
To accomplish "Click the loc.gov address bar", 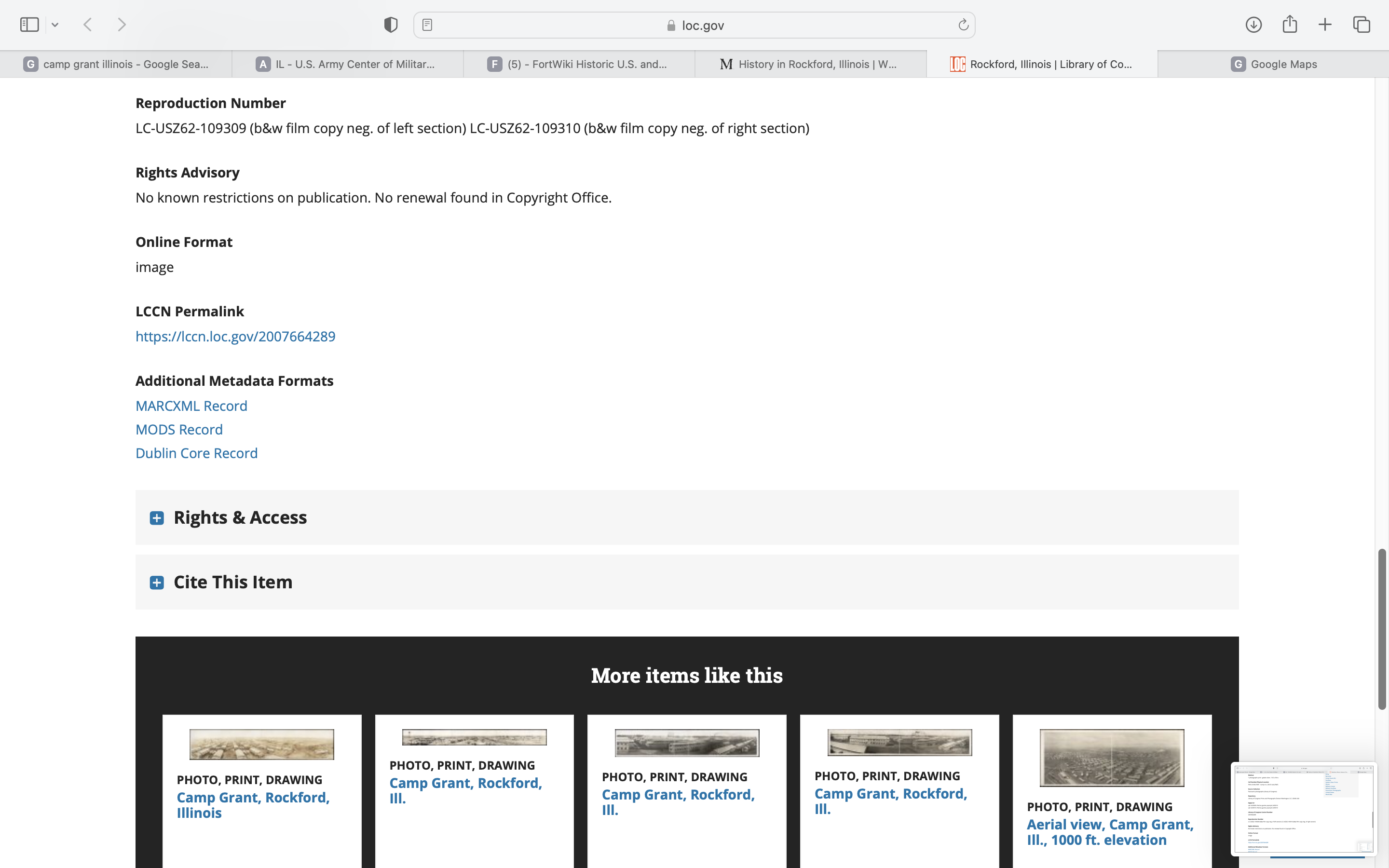I will (694, 25).
